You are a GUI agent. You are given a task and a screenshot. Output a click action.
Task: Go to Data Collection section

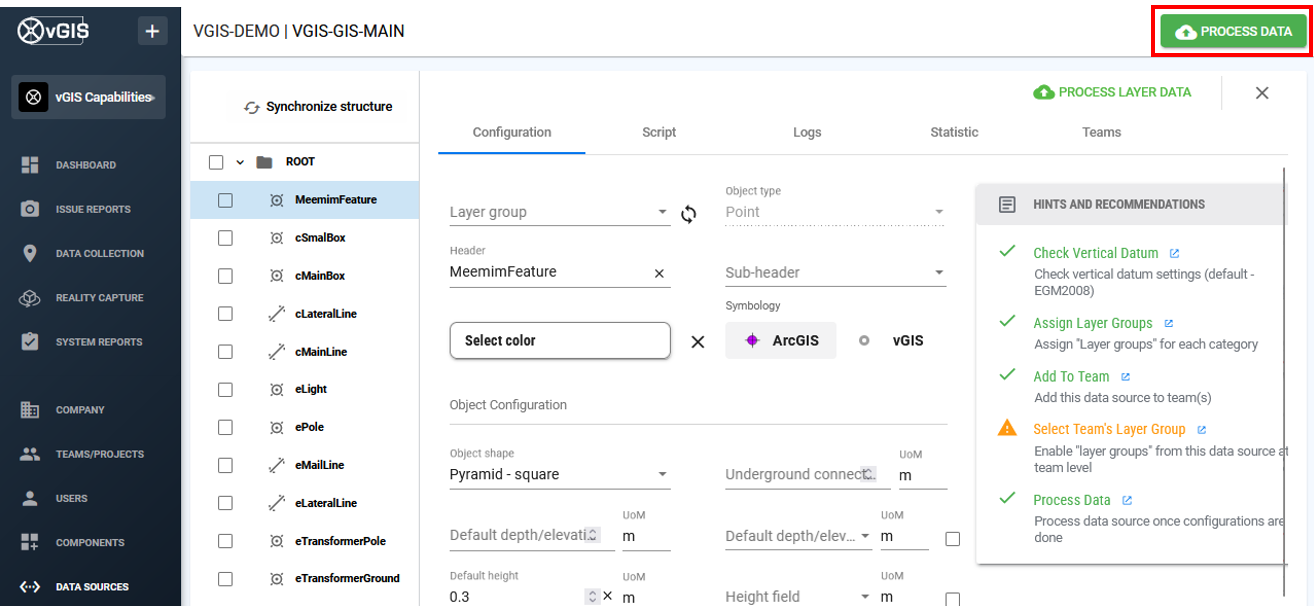click(x=99, y=253)
